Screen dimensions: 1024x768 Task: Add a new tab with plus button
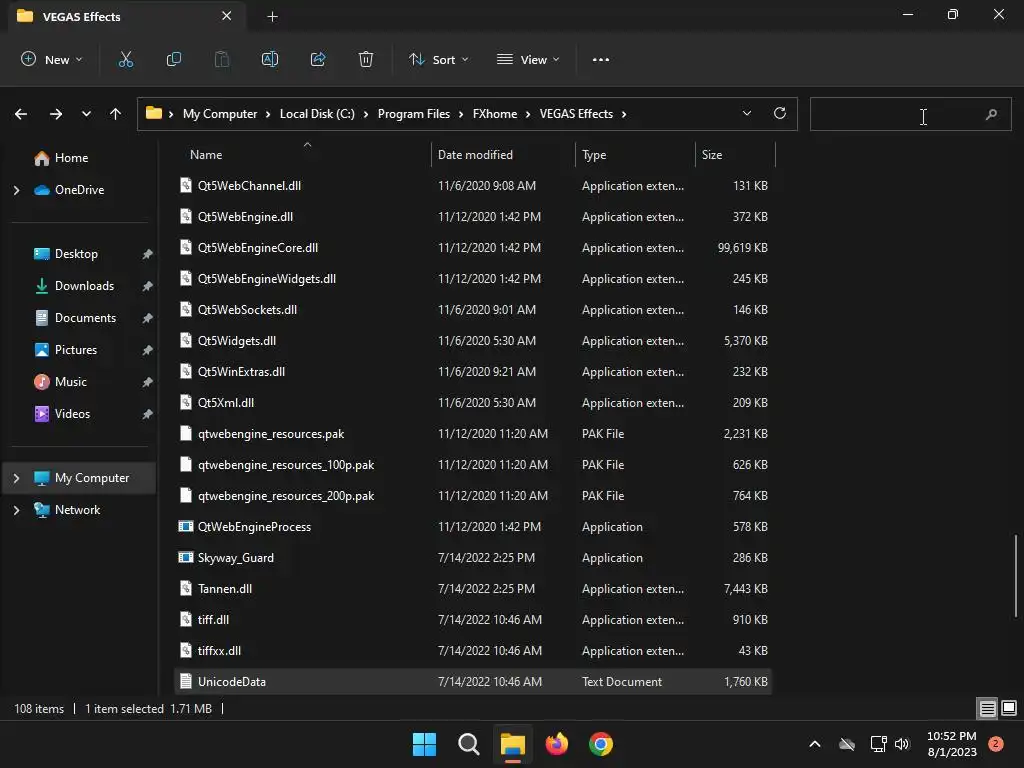click(272, 17)
